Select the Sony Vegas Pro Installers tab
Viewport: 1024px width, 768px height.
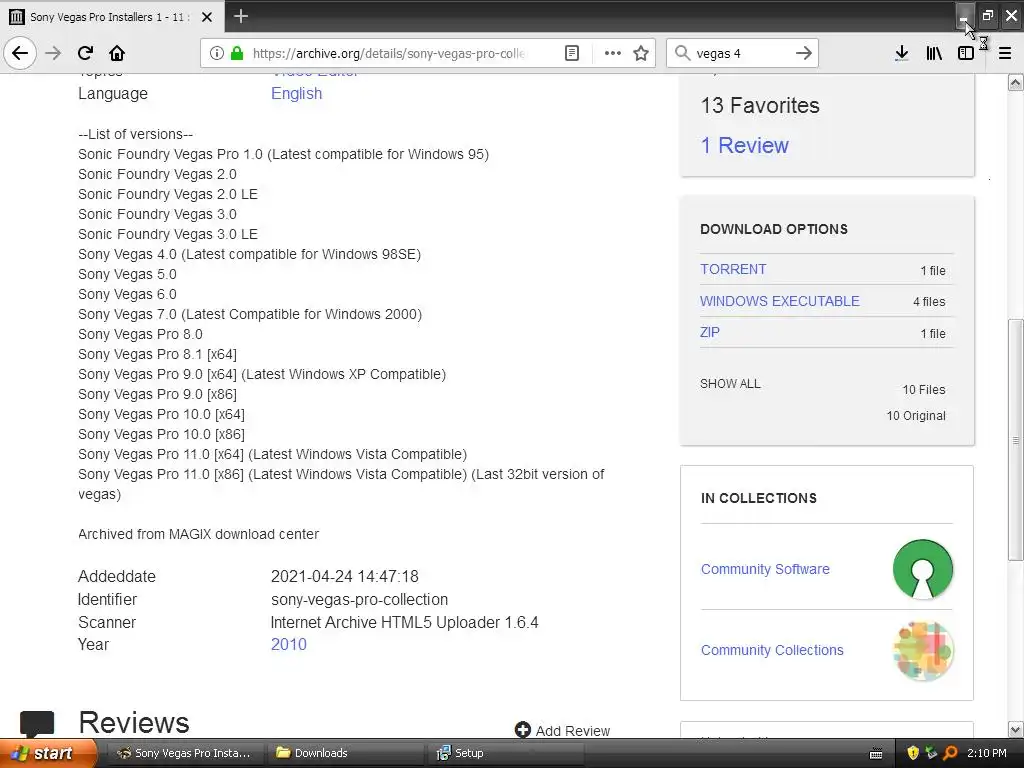(x=111, y=17)
